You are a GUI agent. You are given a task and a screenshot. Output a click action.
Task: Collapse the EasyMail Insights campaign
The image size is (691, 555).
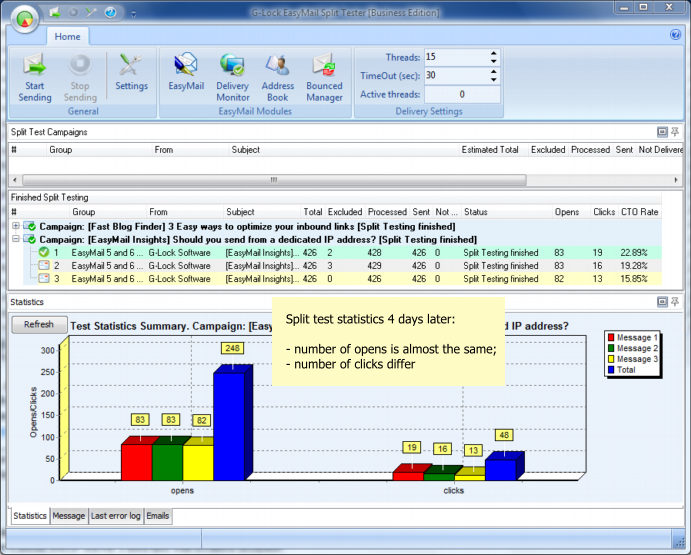(x=16, y=239)
